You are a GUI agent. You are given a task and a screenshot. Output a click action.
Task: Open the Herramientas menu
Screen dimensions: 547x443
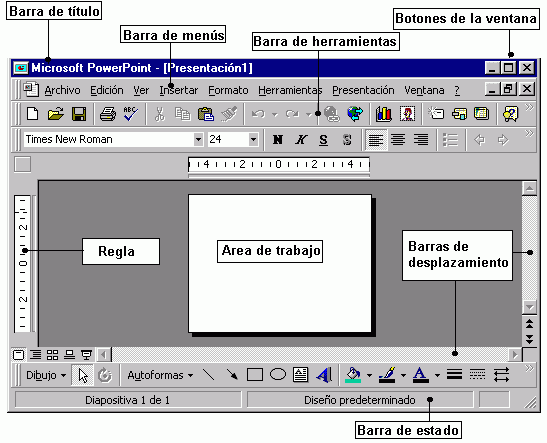pyautogui.click(x=290, y=90)
